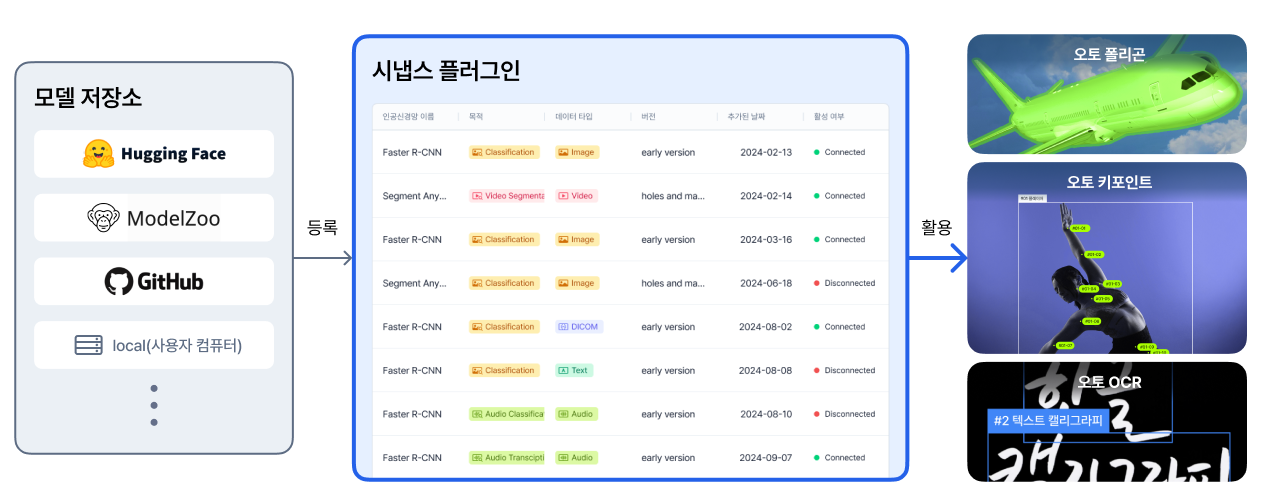Click the 2024-02-13 date cell

point(766,153)
